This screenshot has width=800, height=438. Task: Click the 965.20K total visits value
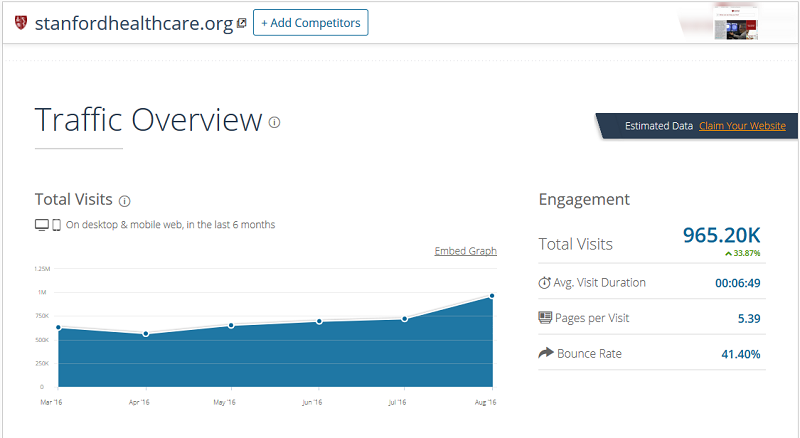(721, 235)
